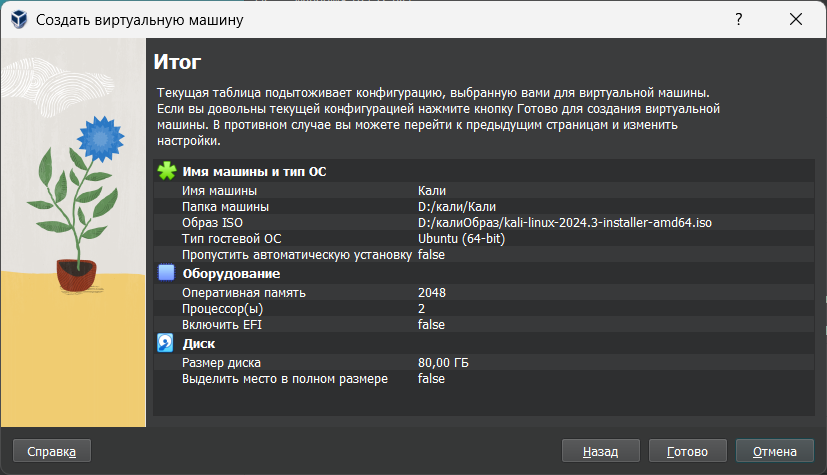Image resolution: width=827 pixels, height=475 pixels.
Task: Click the processor count value 2
Action: click(421, 308)
